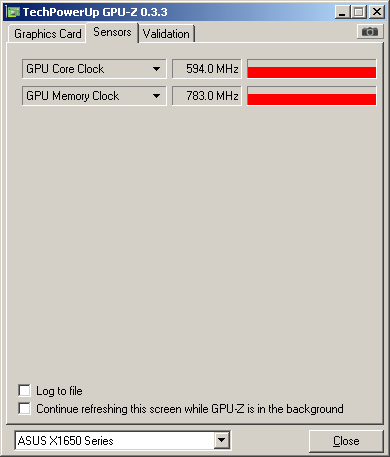Viewport: 390px width, 457px height.
Task: Open the ASUS X1650 Series device dropdown
Action: pyautogui.click(x=221, y=441)
